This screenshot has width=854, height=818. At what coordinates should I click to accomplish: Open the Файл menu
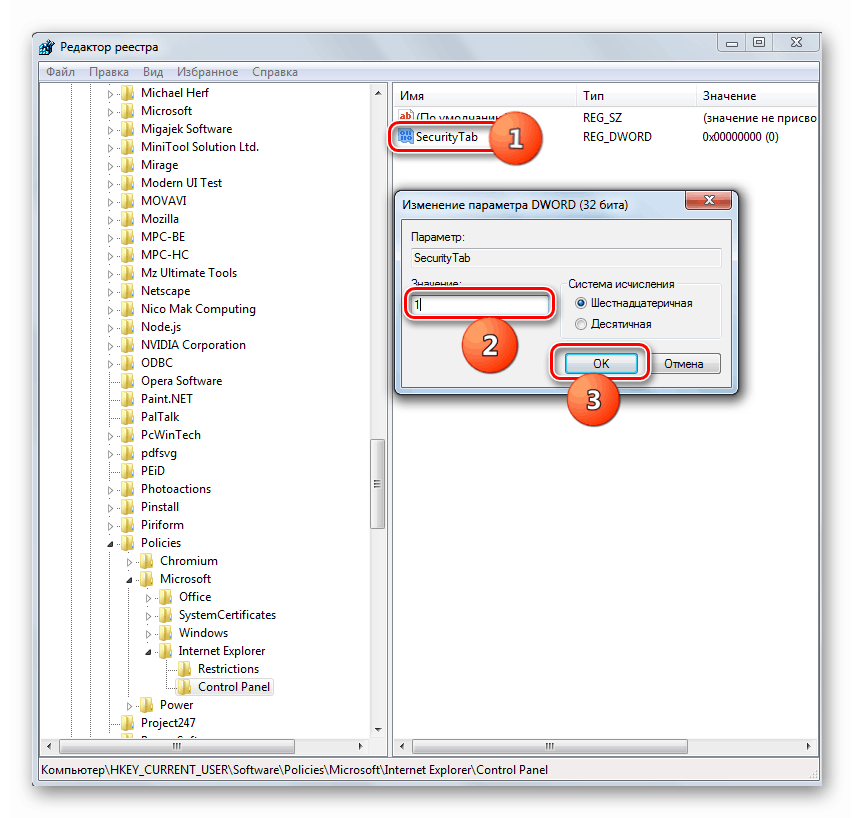click(60, 72)
